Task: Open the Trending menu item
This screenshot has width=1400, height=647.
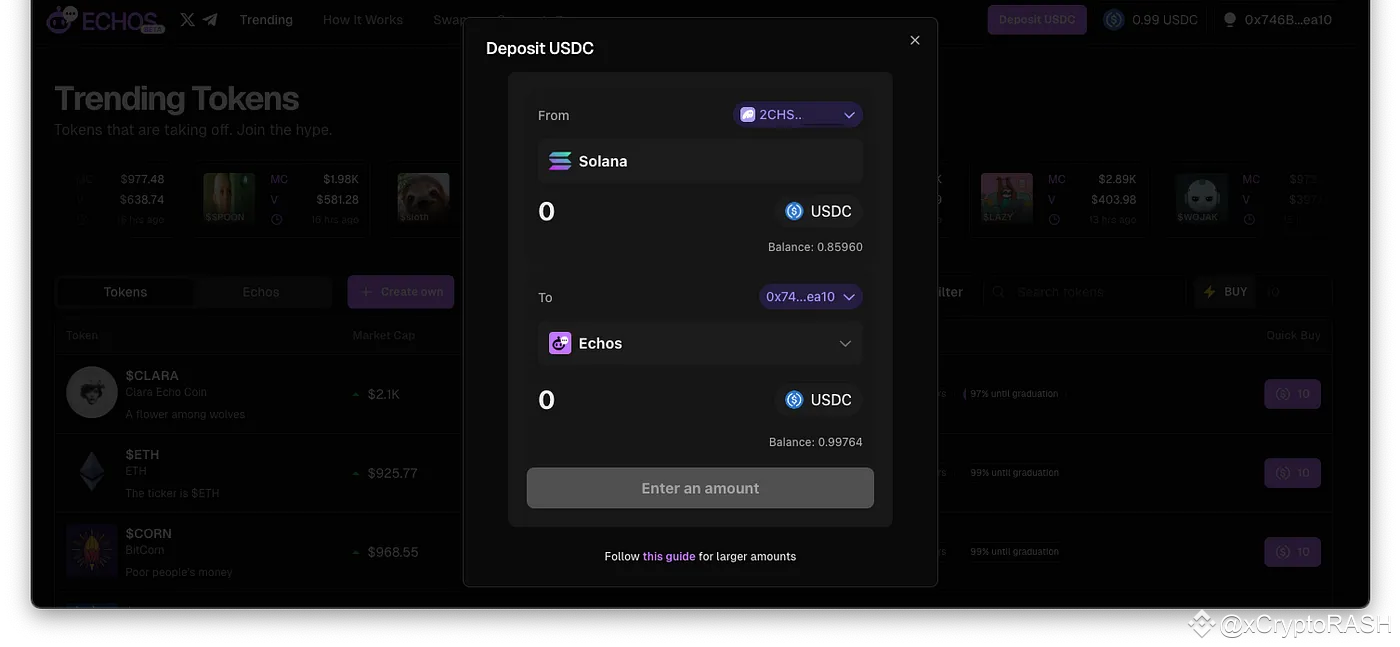Action: click(266, 20)
